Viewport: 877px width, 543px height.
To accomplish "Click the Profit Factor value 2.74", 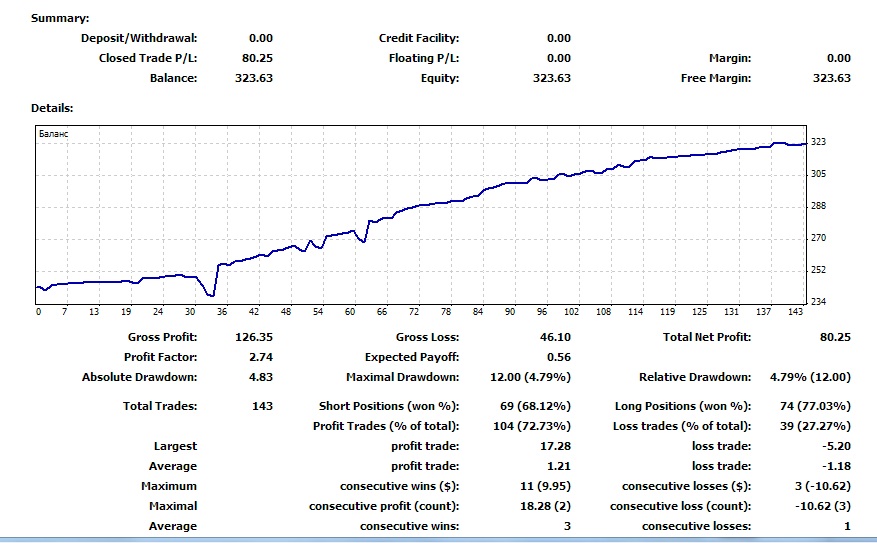I will pos(261,357).
